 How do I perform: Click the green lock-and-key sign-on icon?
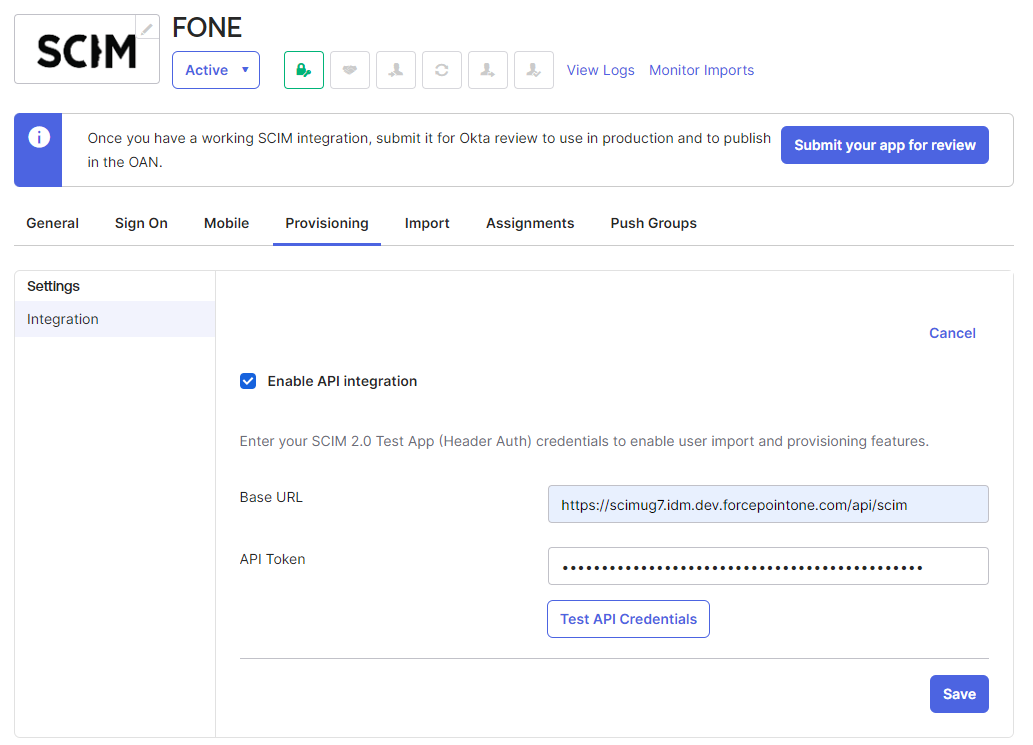pos(304,70)
